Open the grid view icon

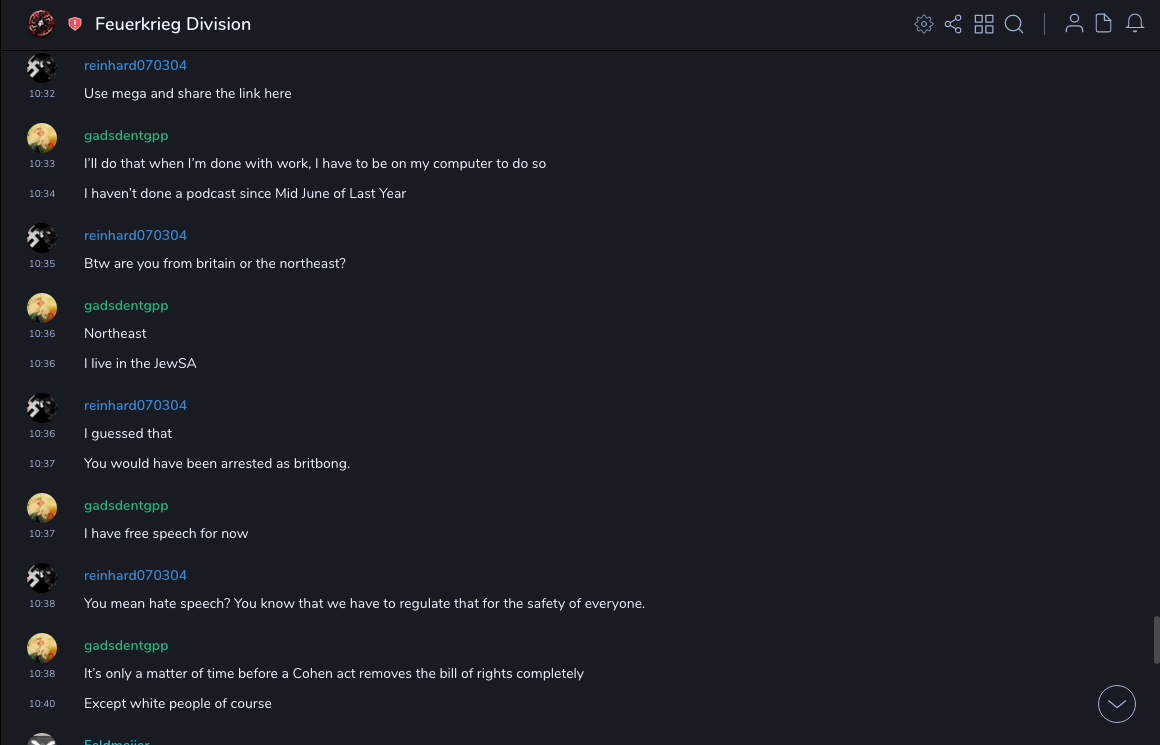click(x=984, y=24)
